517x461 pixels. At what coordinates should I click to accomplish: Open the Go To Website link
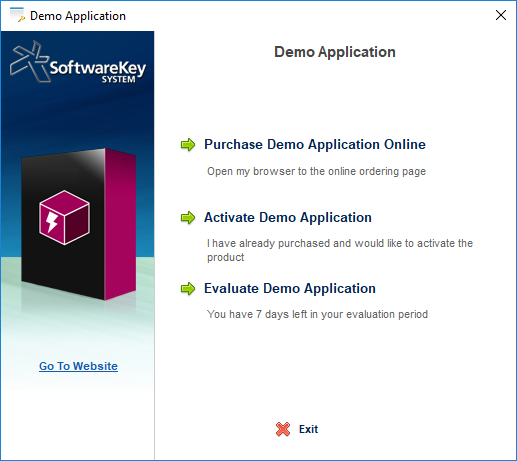[78, 366]
